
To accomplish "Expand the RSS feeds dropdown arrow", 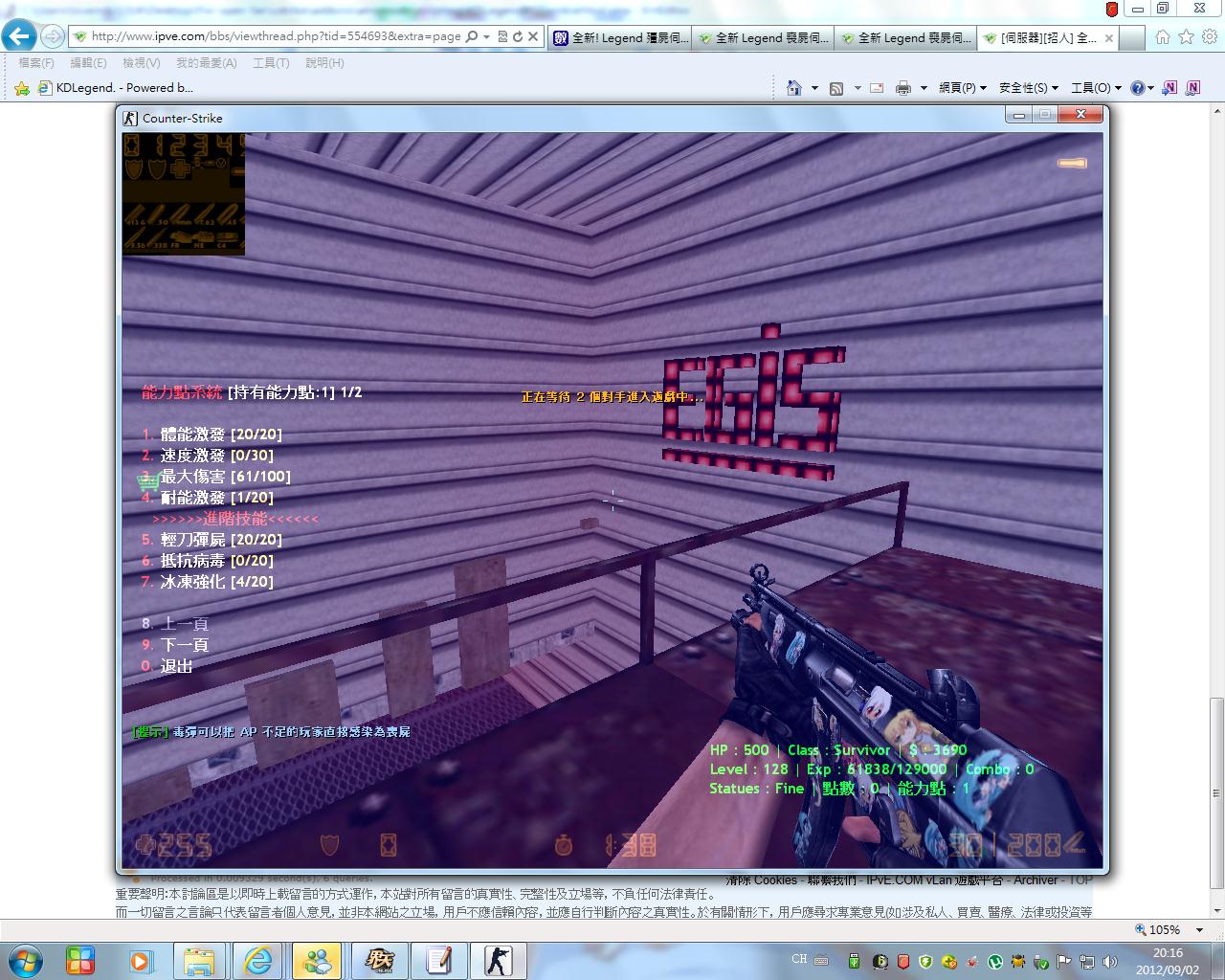I will pyautogui.click(x=857, y=88).
